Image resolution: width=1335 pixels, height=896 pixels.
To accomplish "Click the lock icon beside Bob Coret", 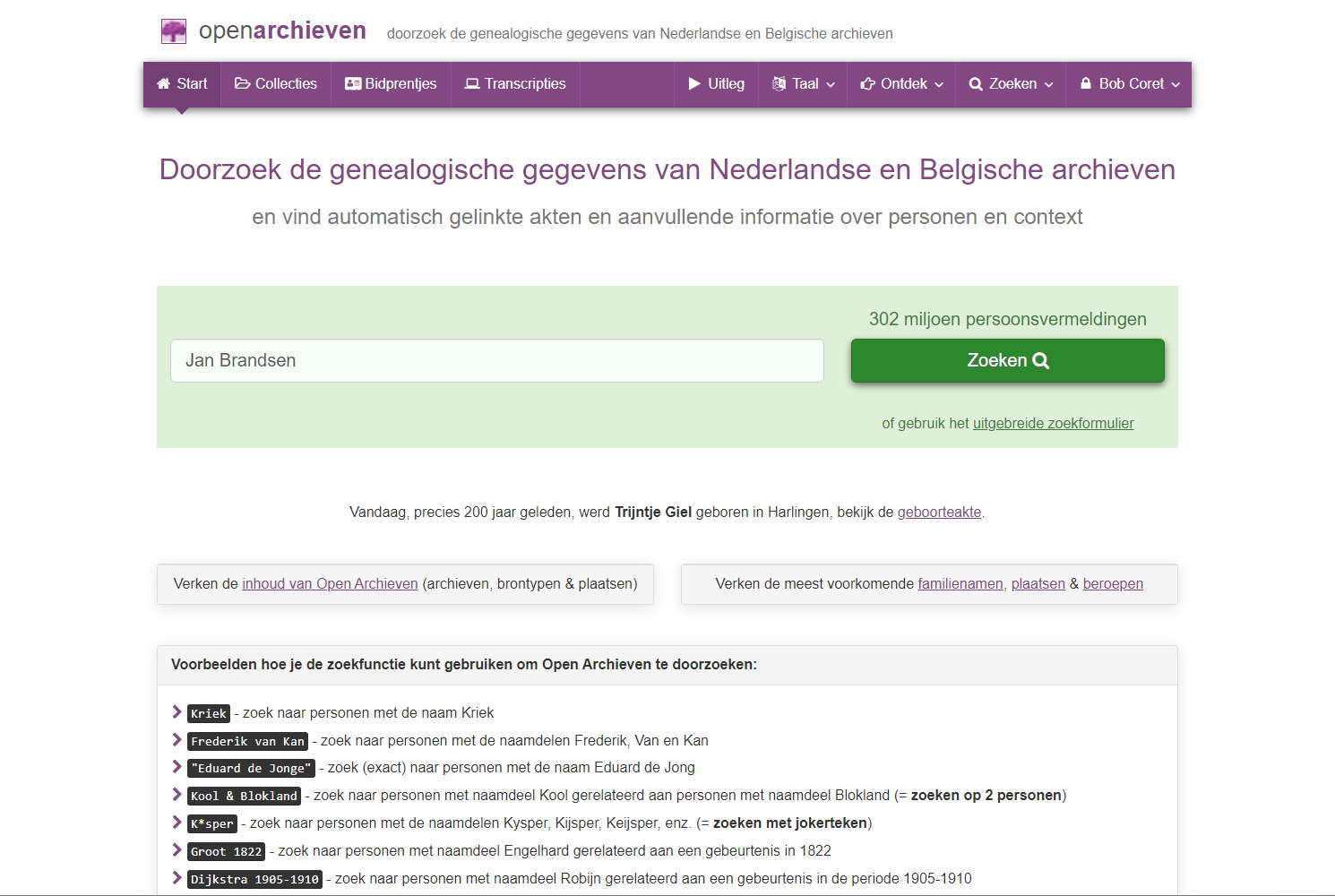I will click(x=1086, y=84).
